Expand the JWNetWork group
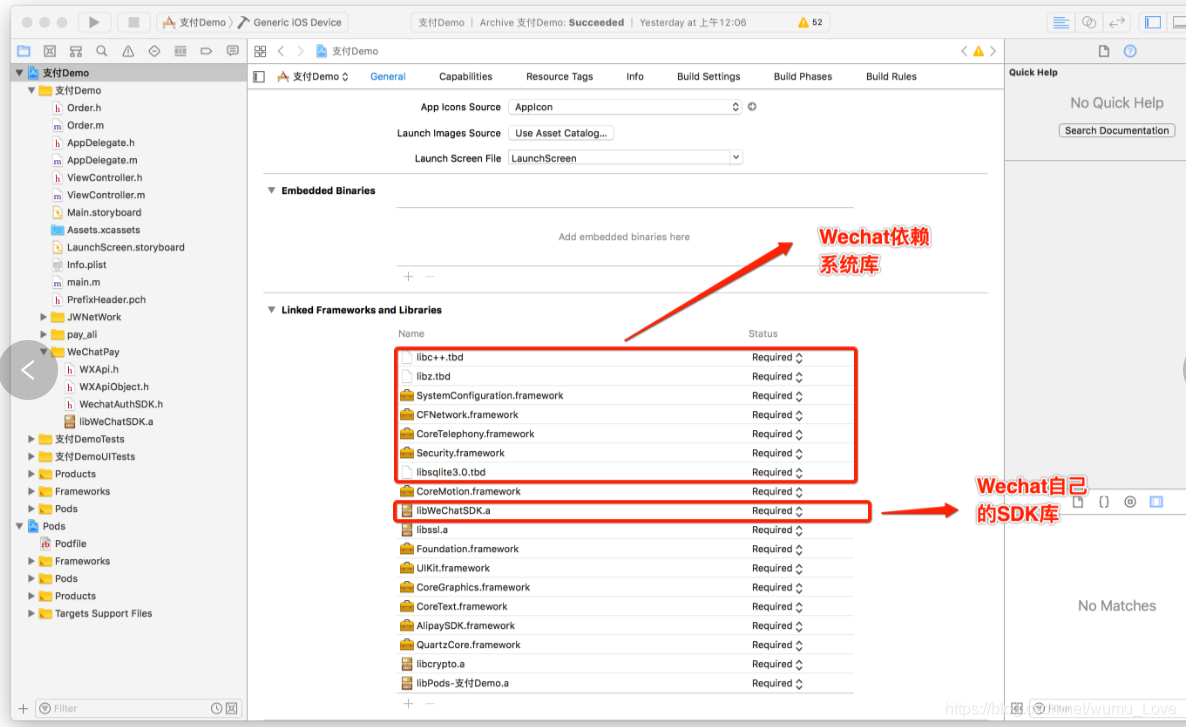Viewport: 1186px width, 727px height. 43,317
